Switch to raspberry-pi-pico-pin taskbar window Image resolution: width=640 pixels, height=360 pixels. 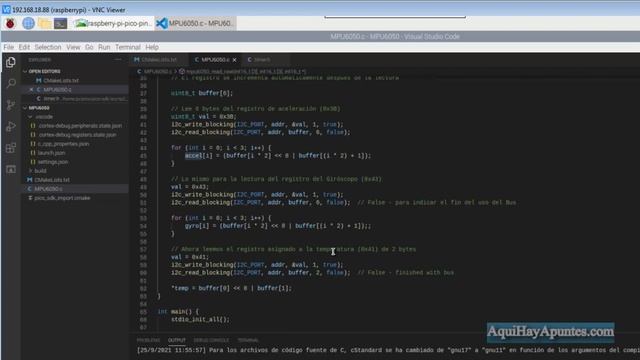[x=113, y=24]
